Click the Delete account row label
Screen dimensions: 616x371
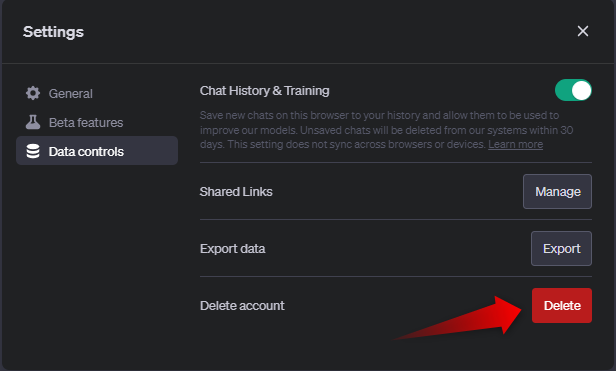point(242,306)
